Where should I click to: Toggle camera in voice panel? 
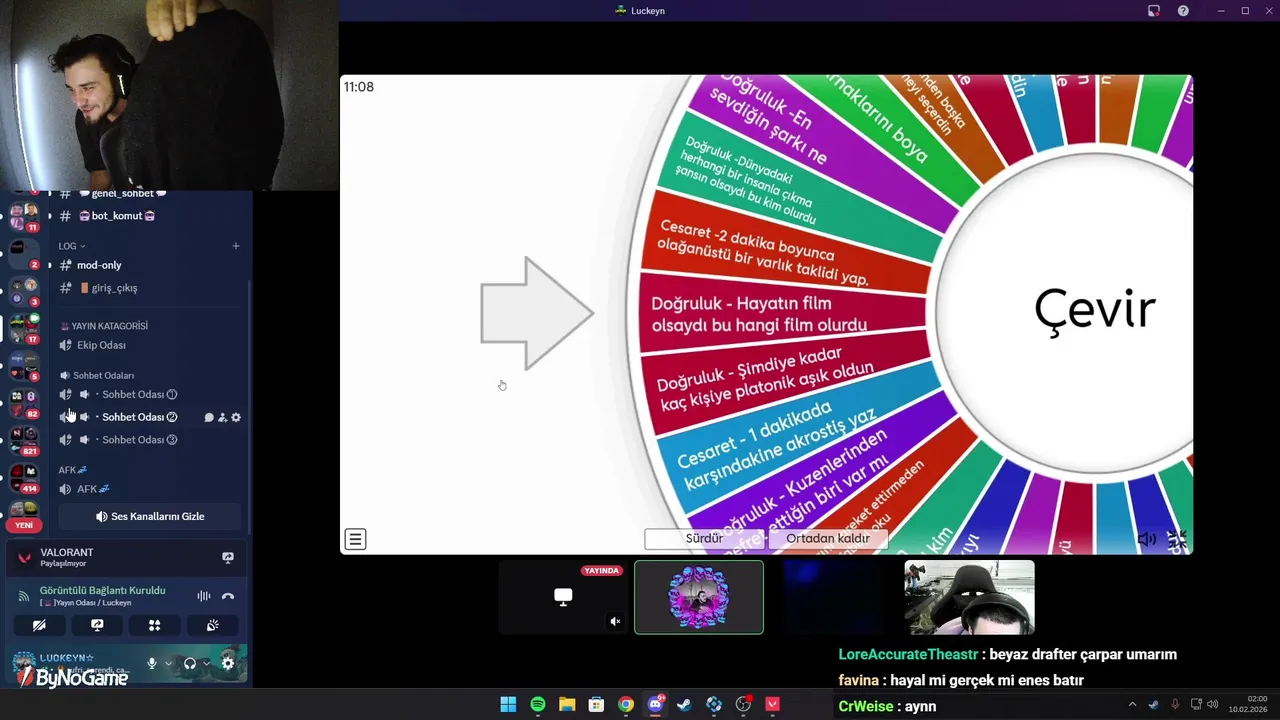tap(39, 625)
